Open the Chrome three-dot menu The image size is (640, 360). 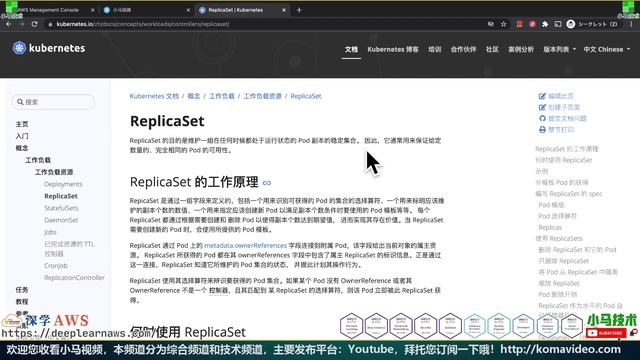point(631,24)
